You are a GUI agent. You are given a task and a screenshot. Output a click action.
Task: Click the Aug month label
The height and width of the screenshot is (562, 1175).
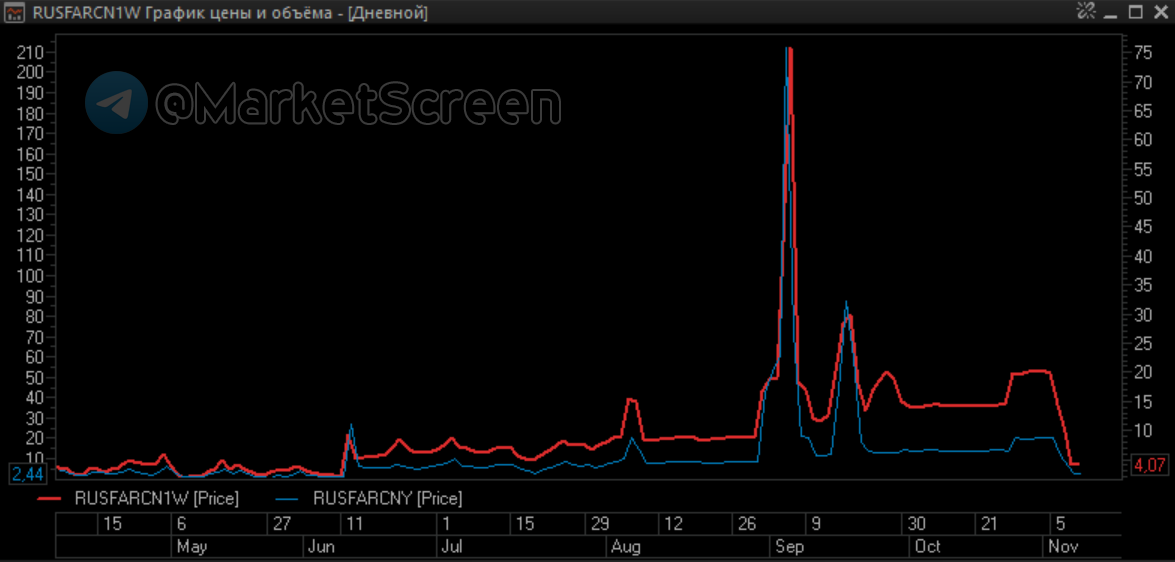click(626, 547)
